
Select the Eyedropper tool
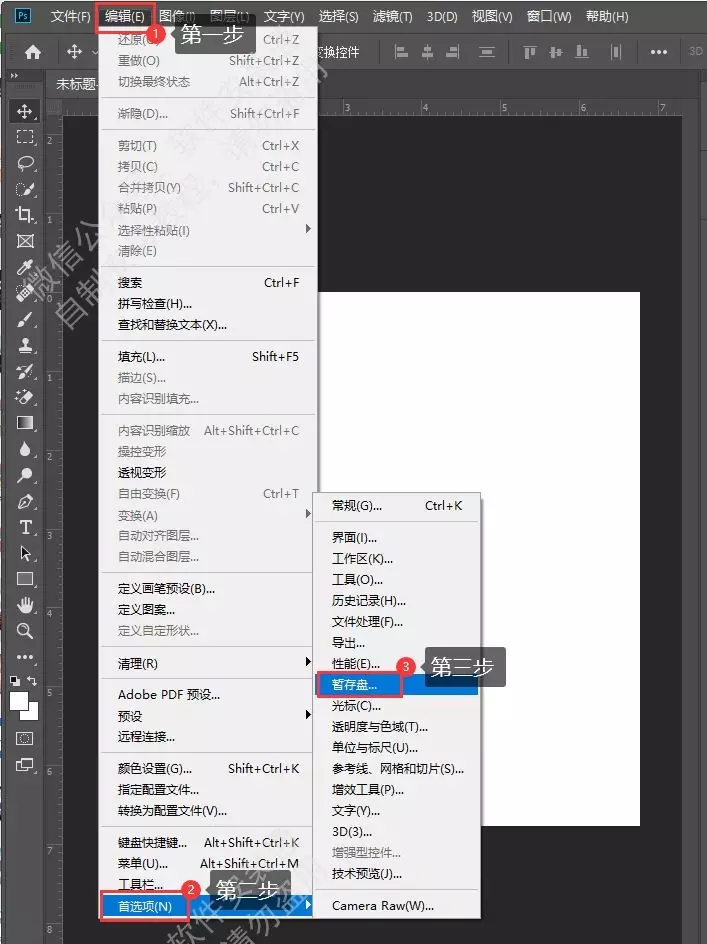[x=25, y=267]
